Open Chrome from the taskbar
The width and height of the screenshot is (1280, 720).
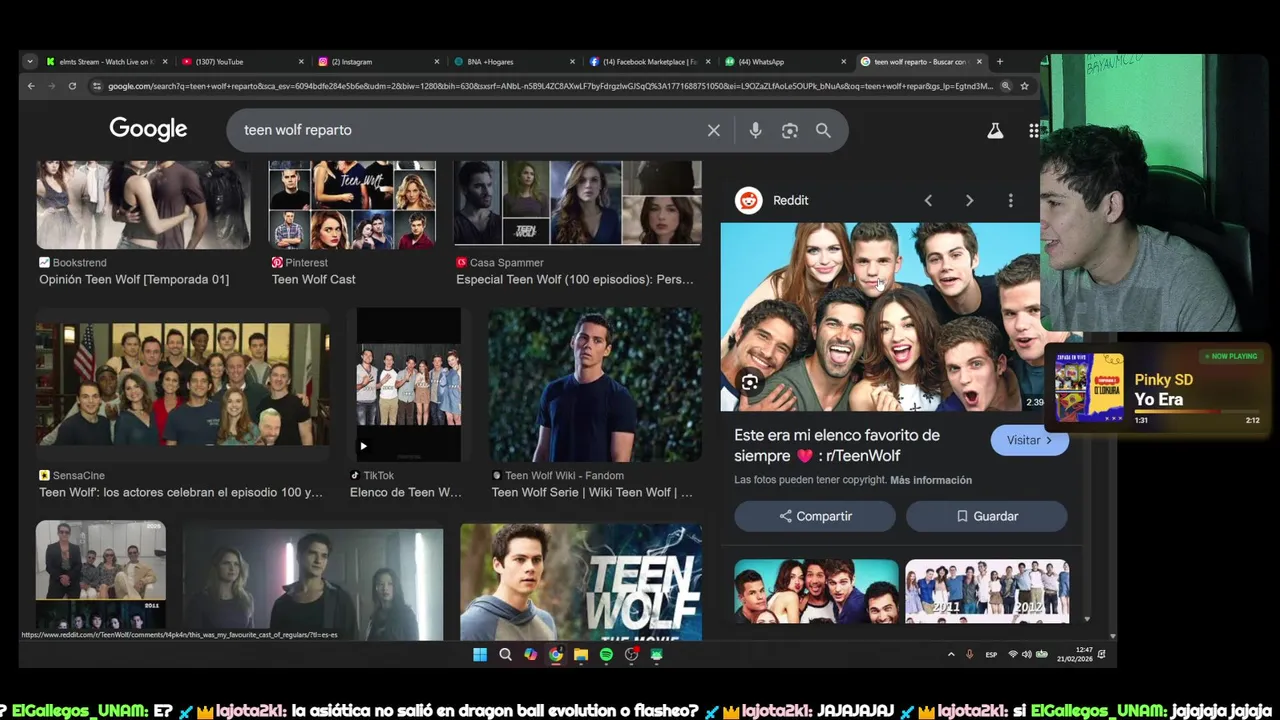tap(556, 654)
